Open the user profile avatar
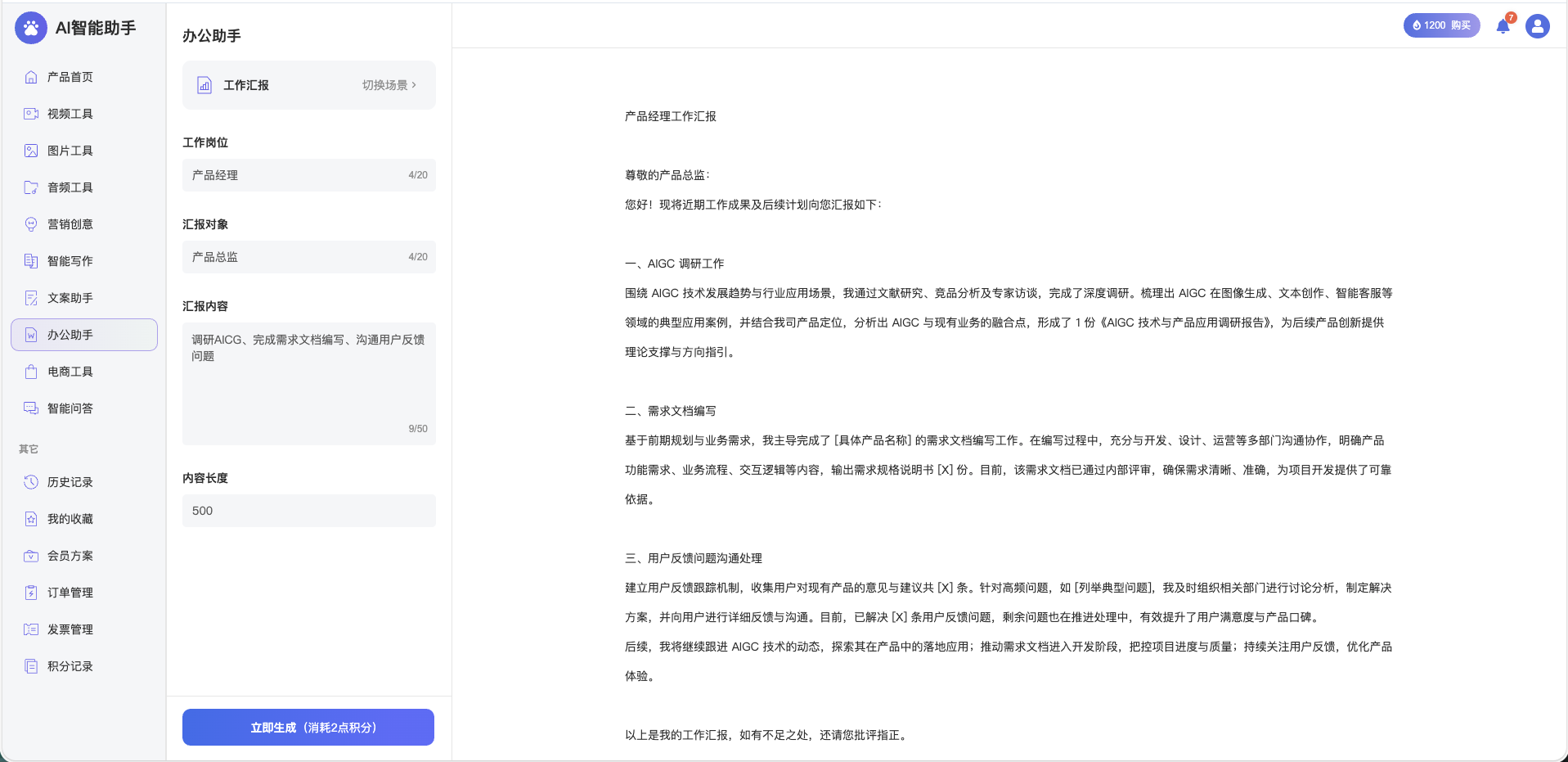Image resolution: width=1568 pixels, height=762 pixels. (x=1537, y=26)
